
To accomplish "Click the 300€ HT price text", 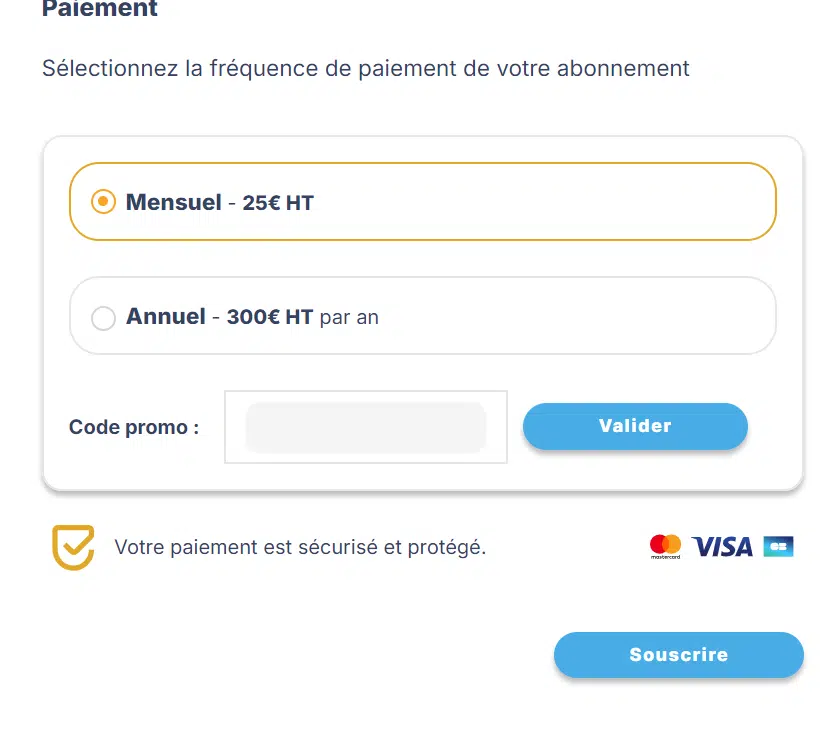I will [x=270, y=317].
